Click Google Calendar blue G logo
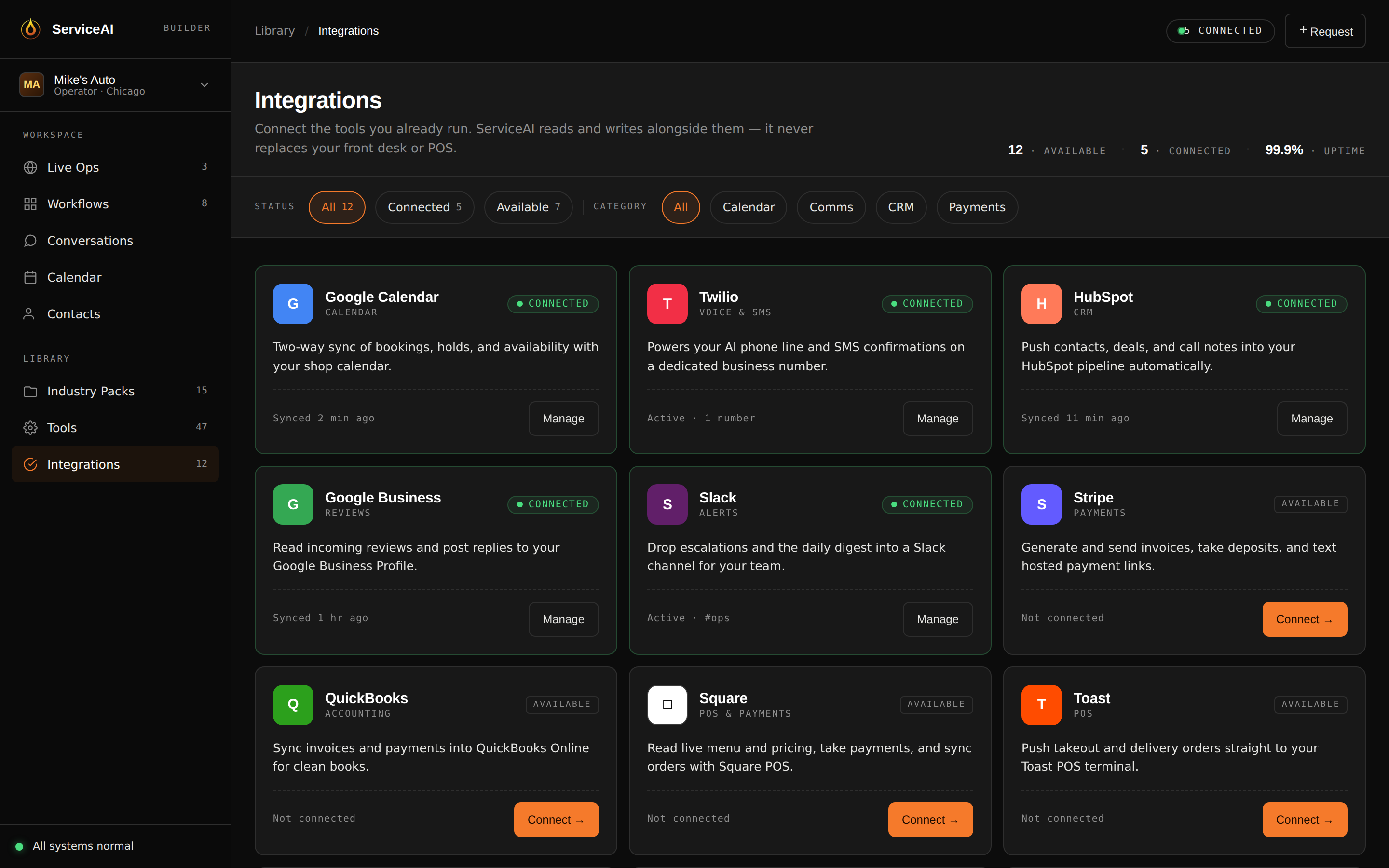The image size is (1389, 868). point(293,304)
